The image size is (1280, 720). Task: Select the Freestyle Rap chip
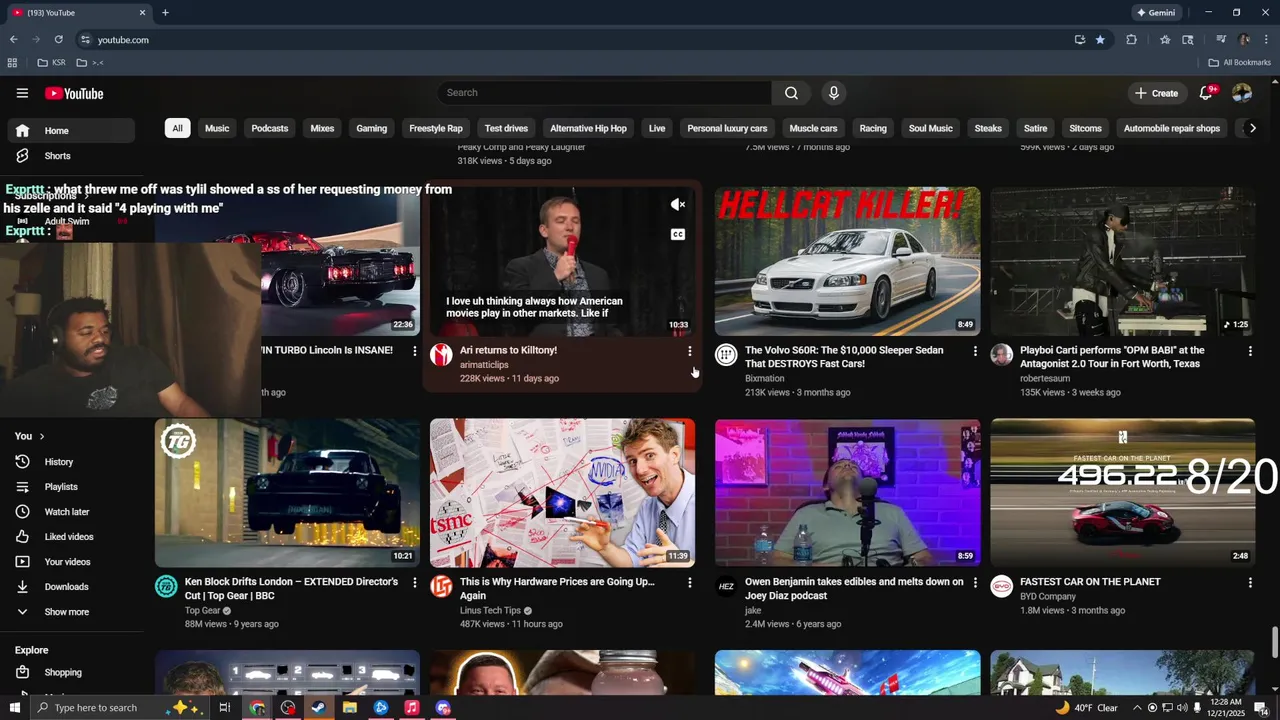436,128
